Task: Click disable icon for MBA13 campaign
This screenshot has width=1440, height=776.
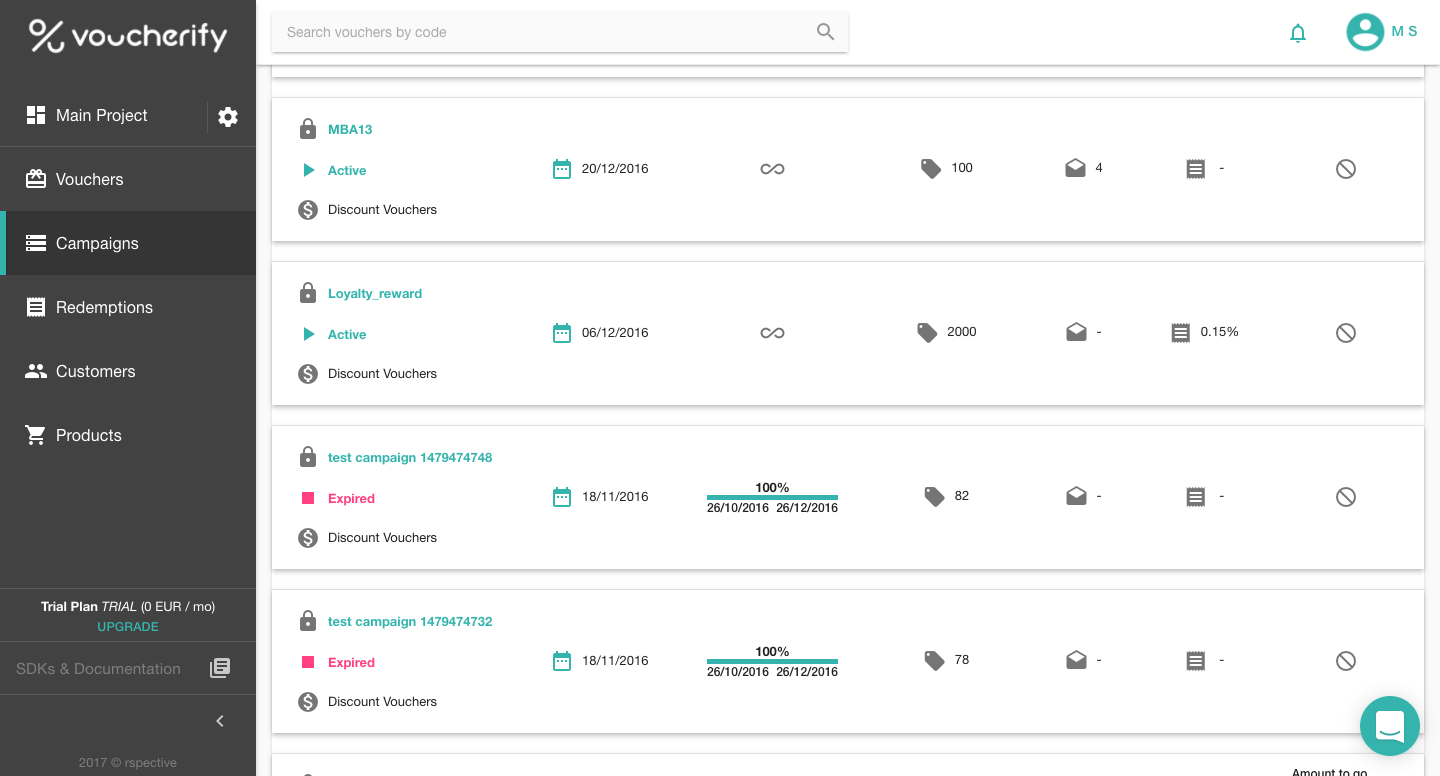Action: coord(1346,169)
